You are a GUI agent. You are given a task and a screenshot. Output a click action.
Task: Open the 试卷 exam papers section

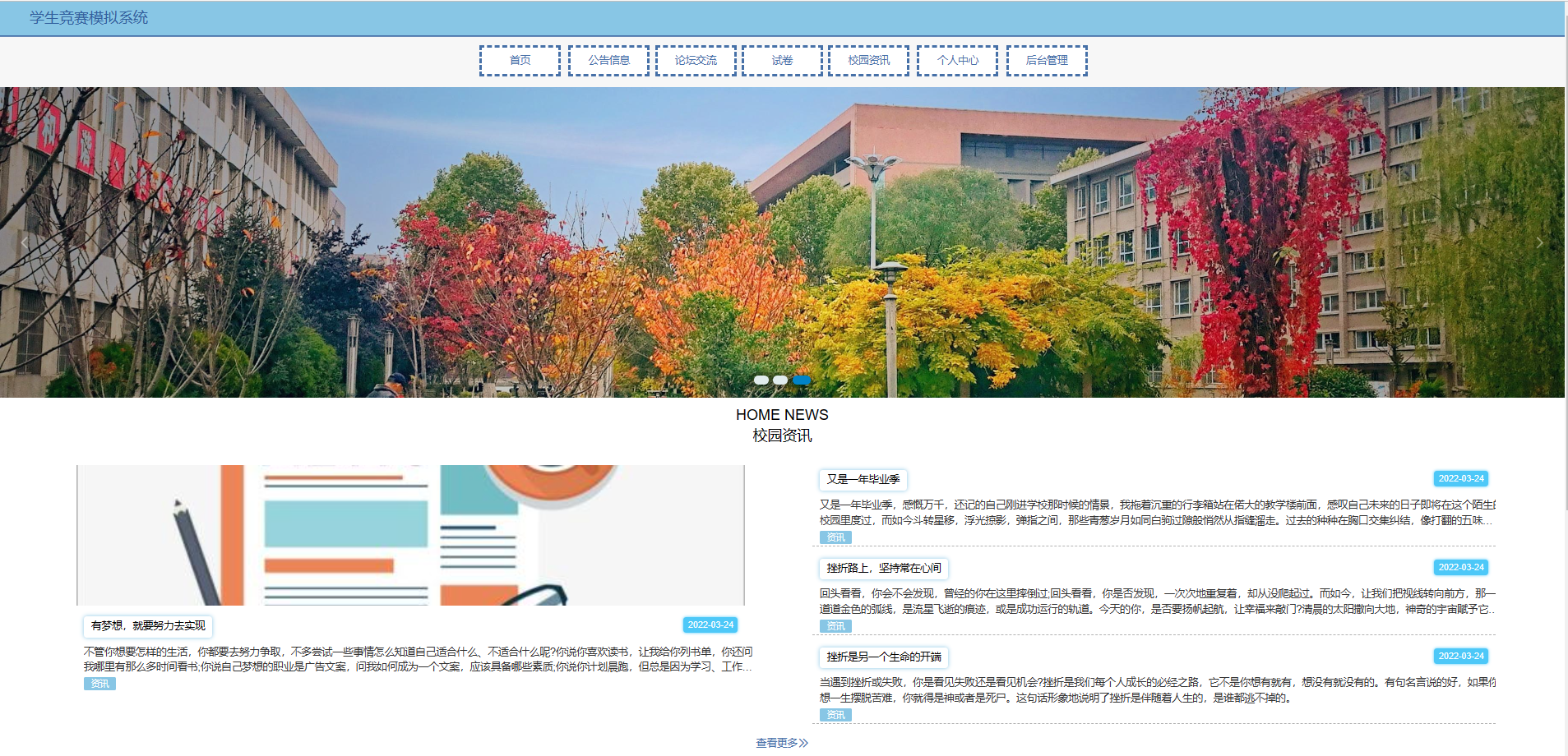pos(782,60)
